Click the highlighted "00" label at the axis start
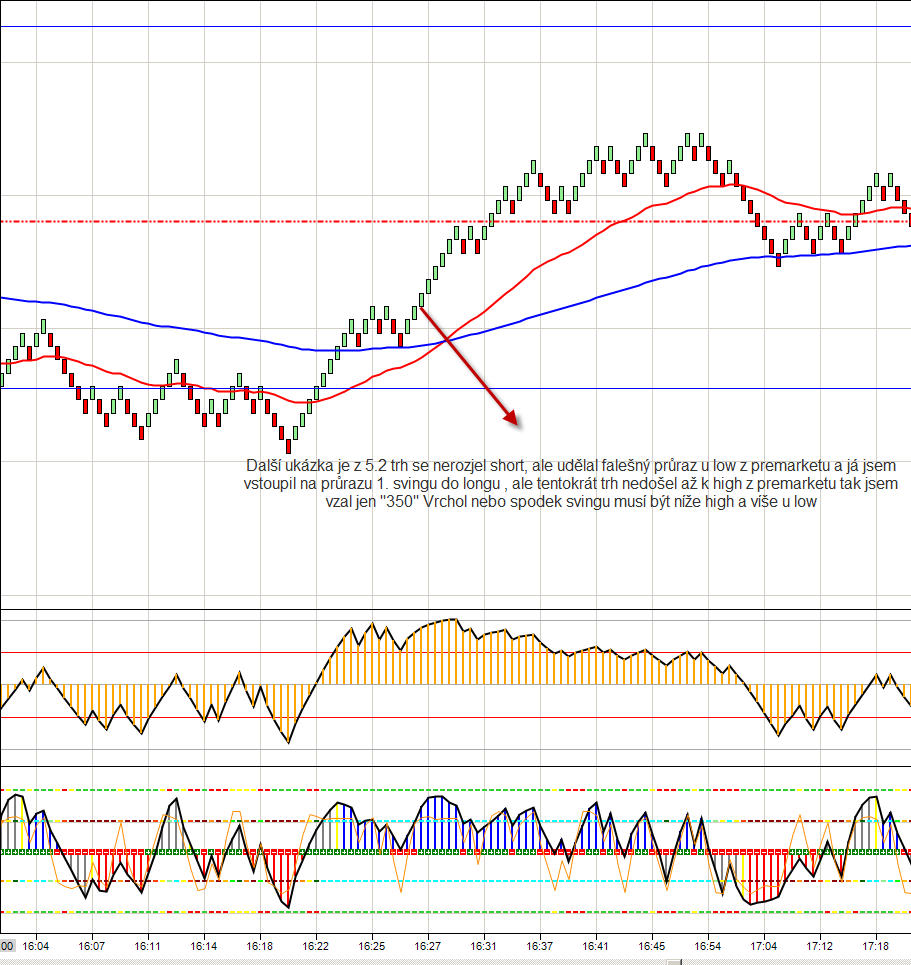 coord(7,946)
